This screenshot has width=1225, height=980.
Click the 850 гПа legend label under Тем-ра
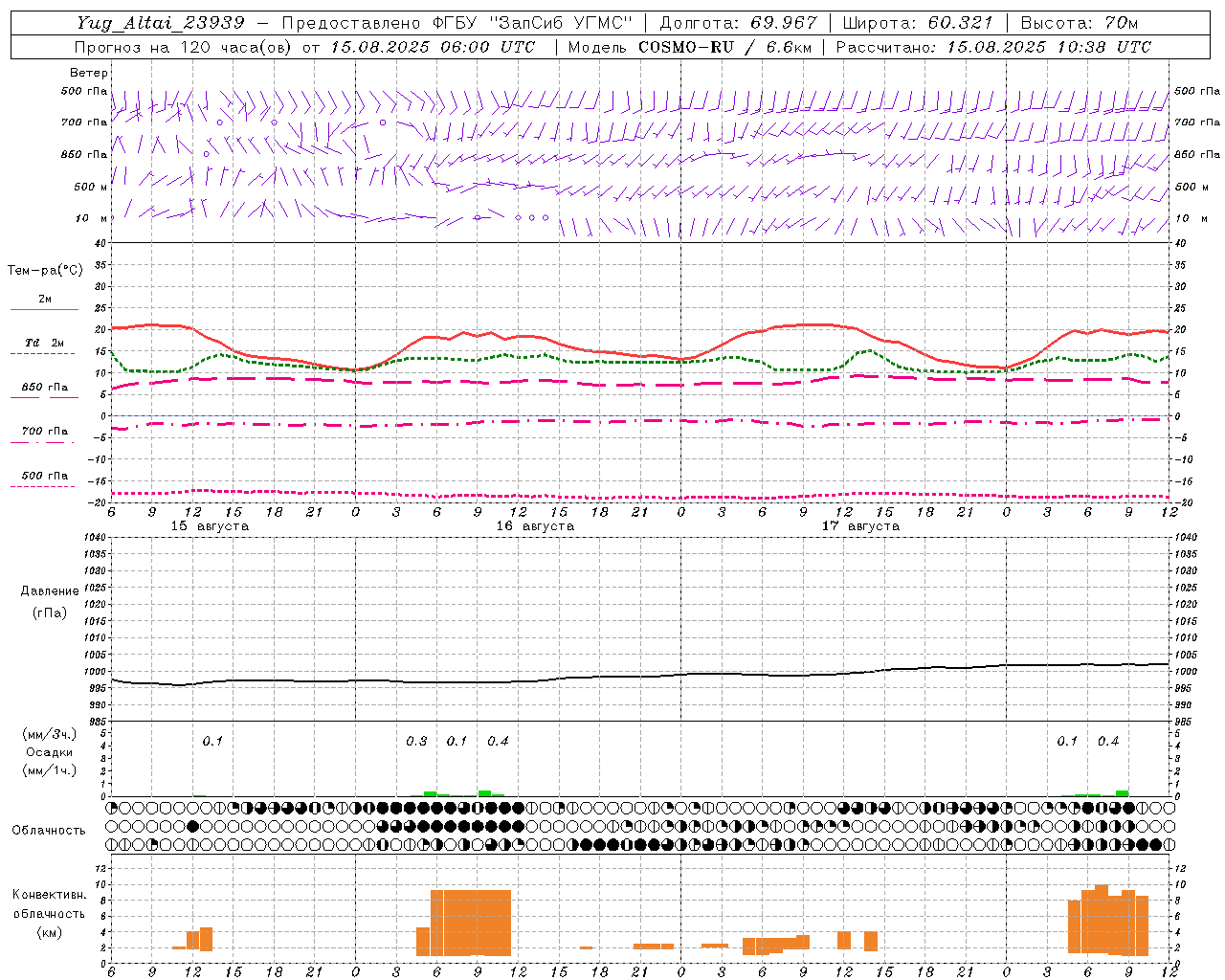click(45, 388)
